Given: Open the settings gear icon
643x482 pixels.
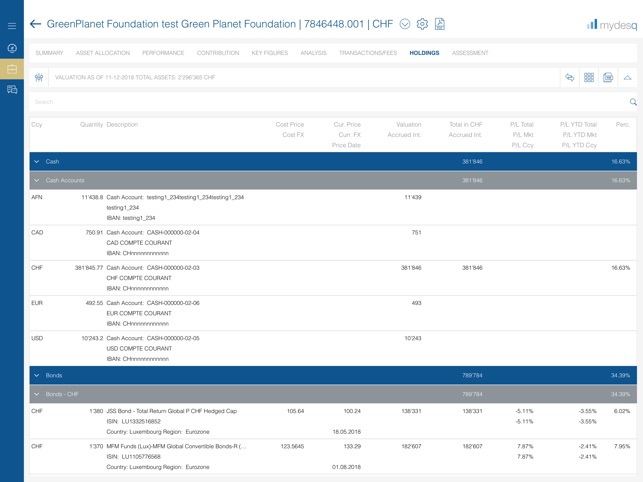Looking at the screenshot, I should click(422, 24).
